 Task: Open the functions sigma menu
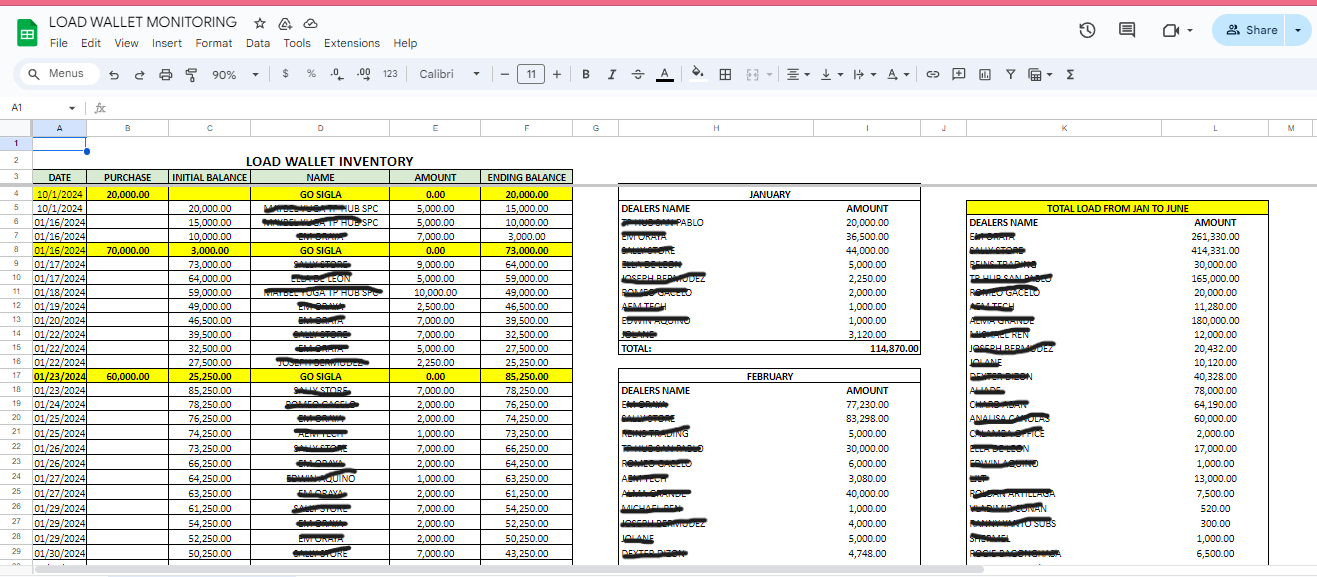click(x=1070, y=74)
